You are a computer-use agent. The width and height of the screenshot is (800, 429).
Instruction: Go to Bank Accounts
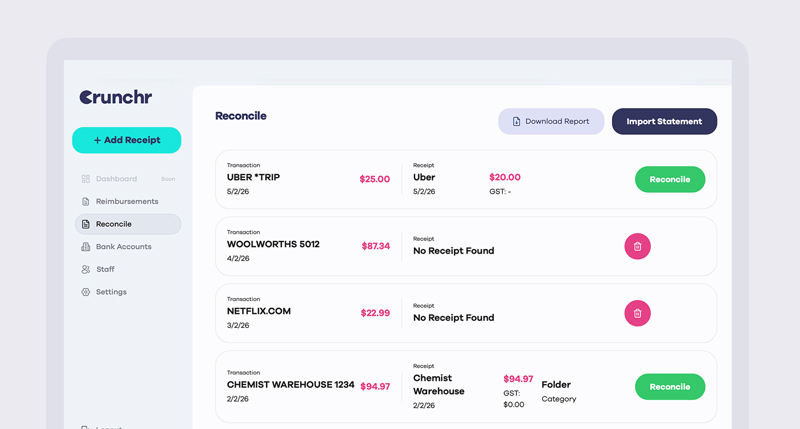pyautogui.click(x=128, y=246)
